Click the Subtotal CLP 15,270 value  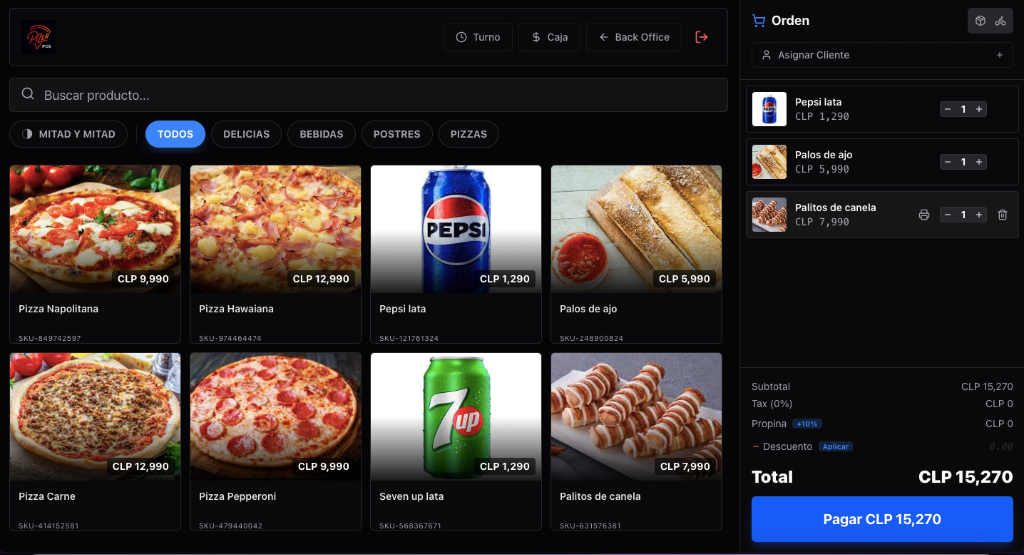tap(987, 387)
